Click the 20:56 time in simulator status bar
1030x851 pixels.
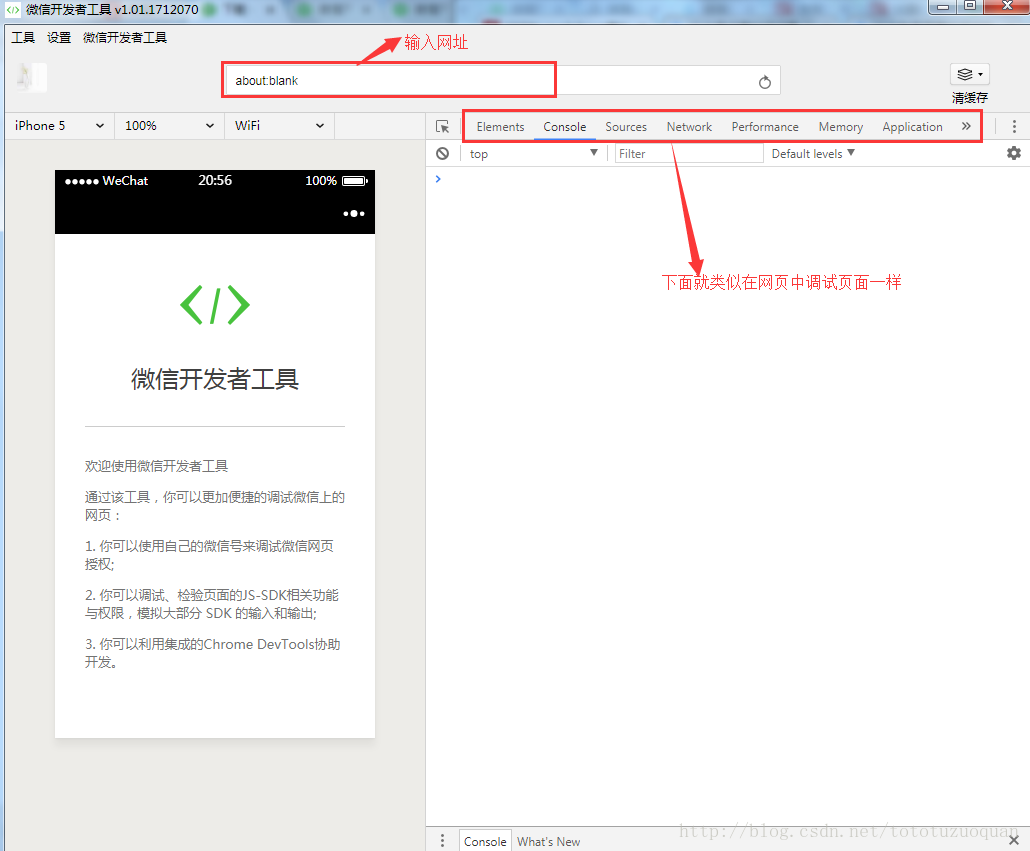[215, 181]
